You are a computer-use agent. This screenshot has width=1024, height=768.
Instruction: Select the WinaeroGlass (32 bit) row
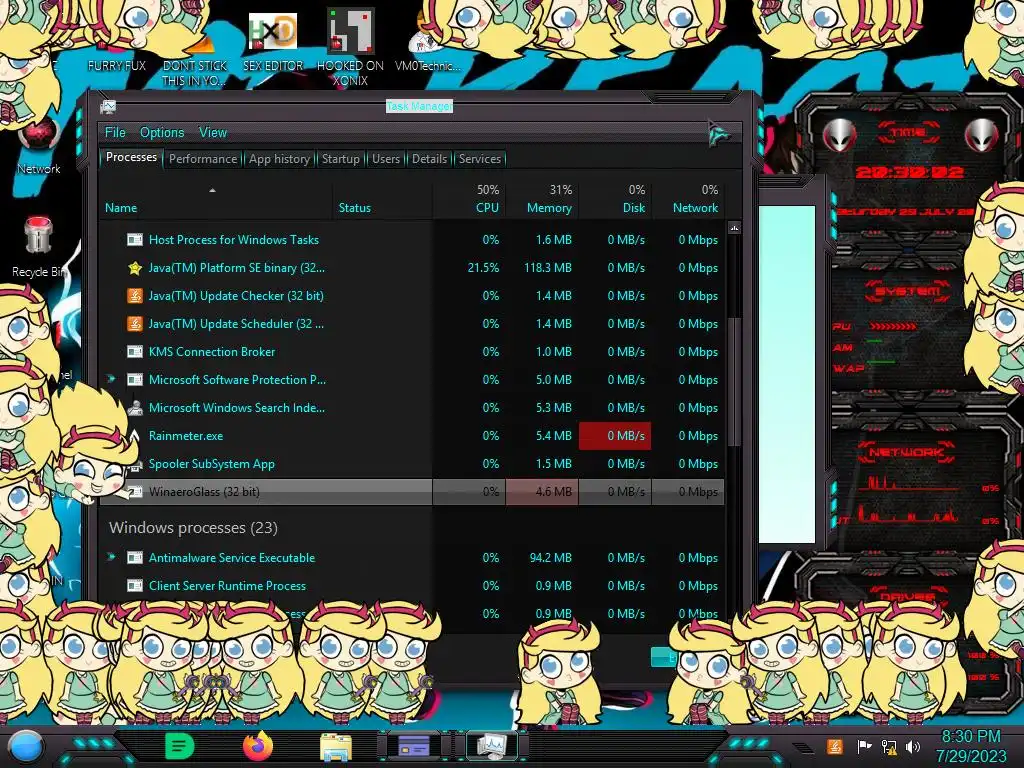tap(412, 492)
